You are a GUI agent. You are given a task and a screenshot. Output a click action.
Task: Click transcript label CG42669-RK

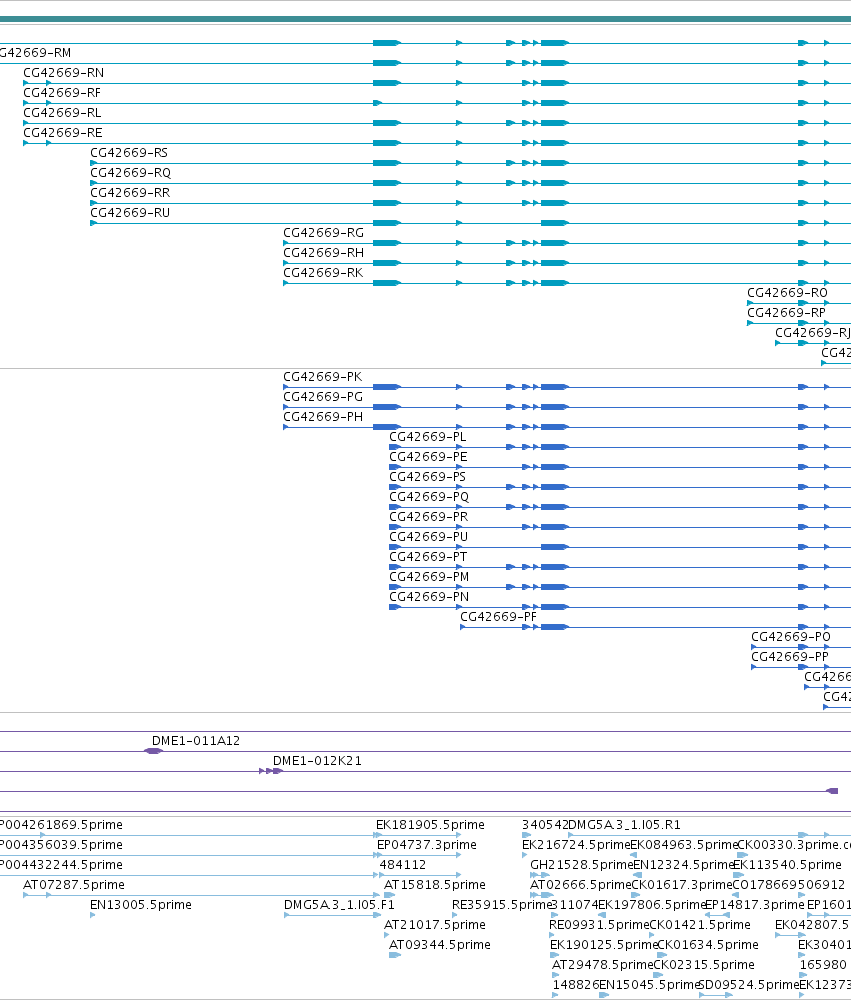[x=323, y=273]
